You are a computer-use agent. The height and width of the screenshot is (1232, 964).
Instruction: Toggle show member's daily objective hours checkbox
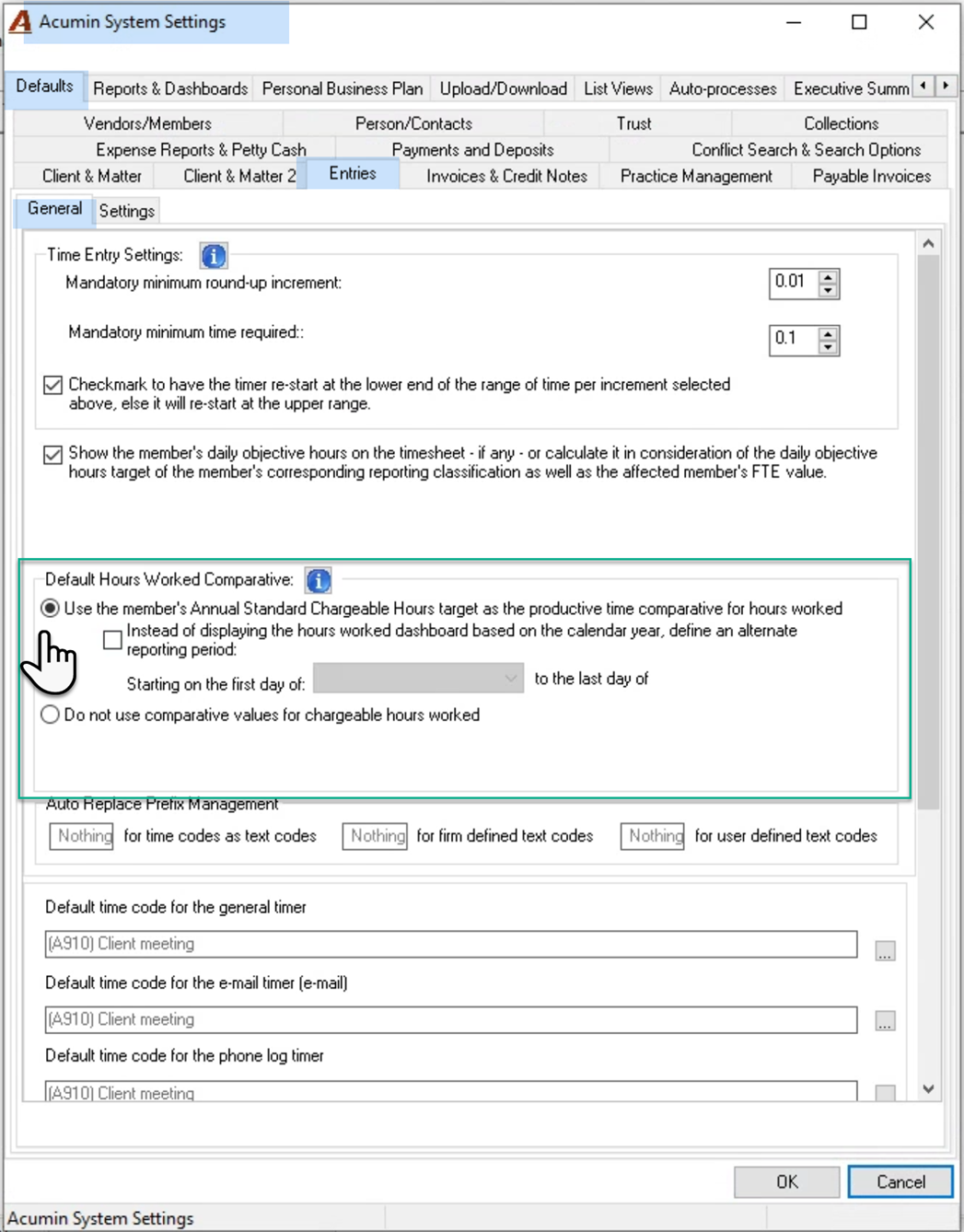[53, 454]
